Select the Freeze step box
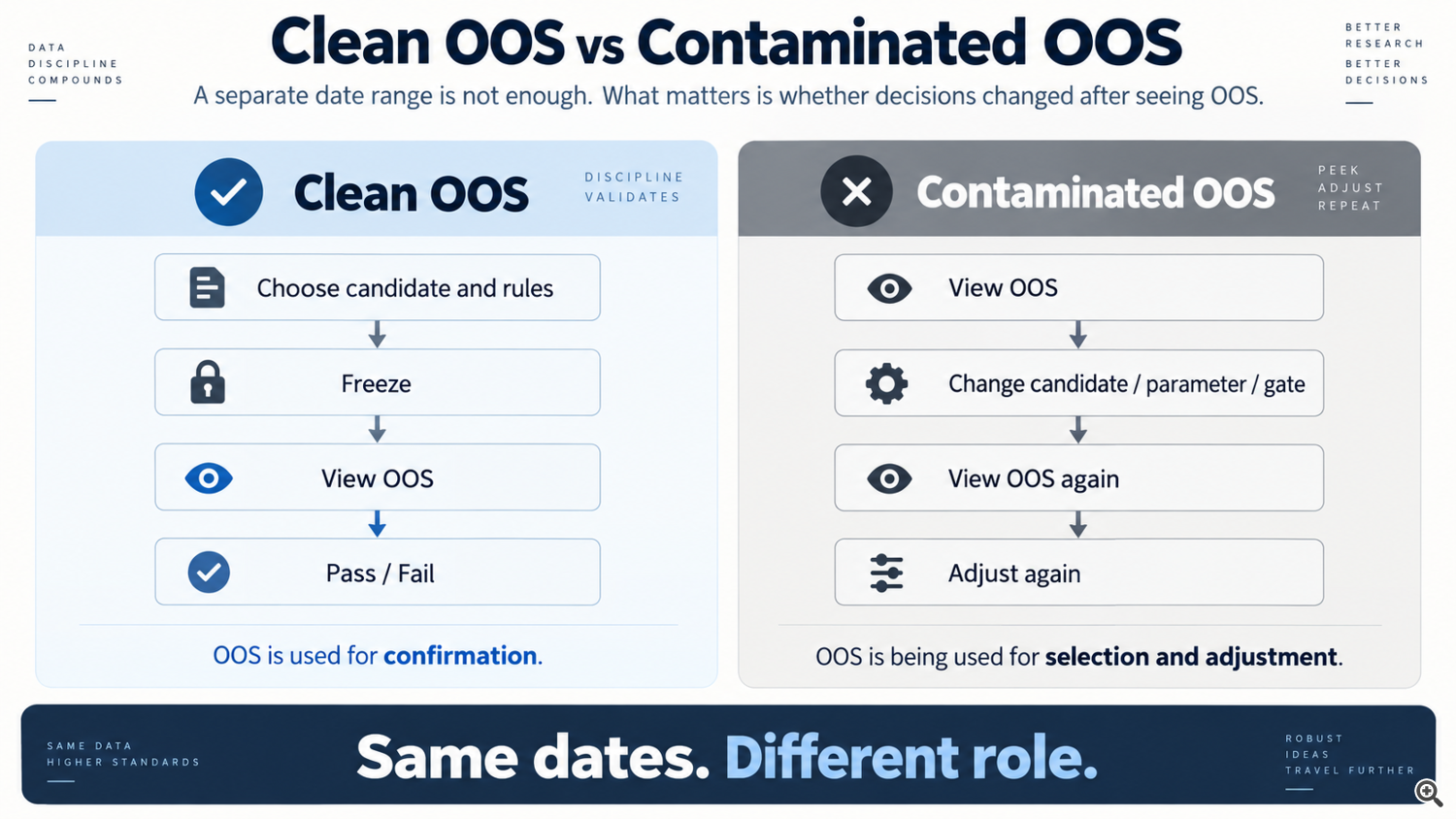Screen dimensions: 1456x819 click(378, 382)
